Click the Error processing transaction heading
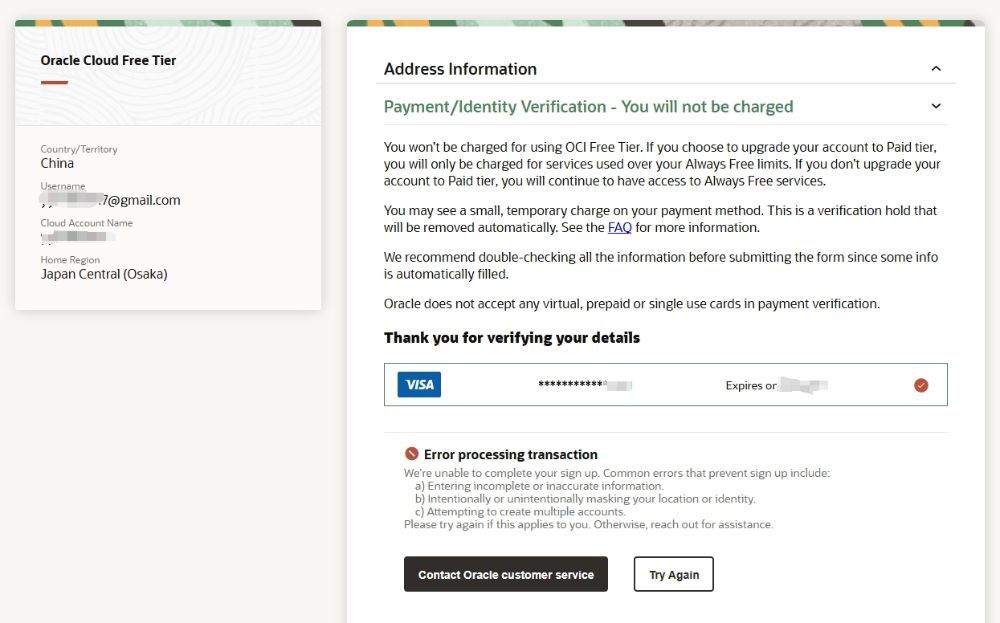The width and height of the screenshot is (1000, 623). (510, 454)
